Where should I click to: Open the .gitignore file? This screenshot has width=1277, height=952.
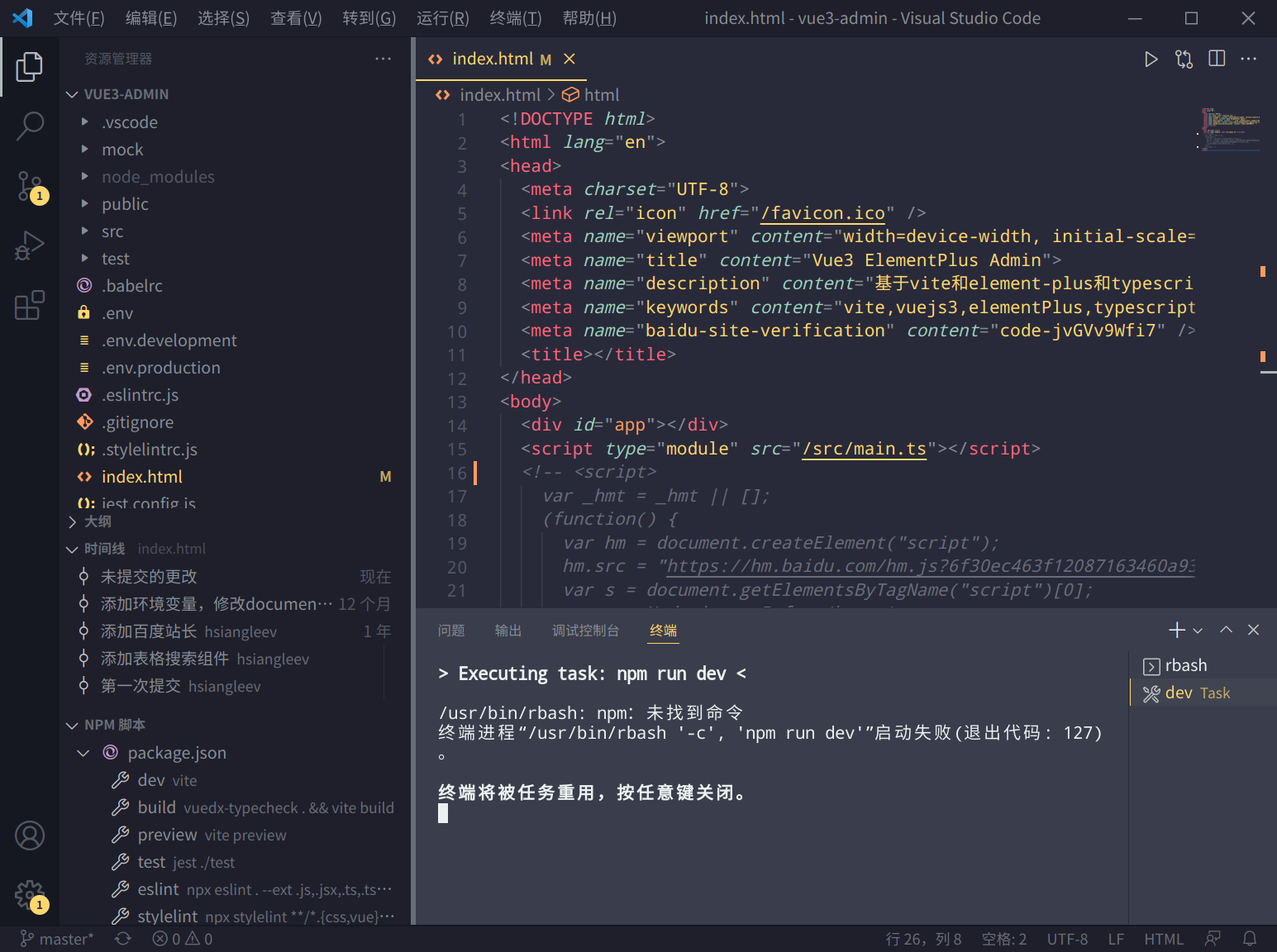(236, 422)
